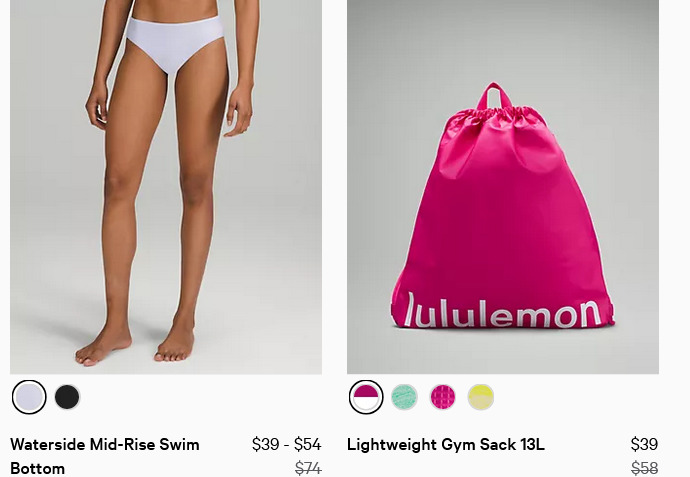Screen dimensions: 690x477
Task: Click the crossed-out $74 original price
Action: pos(308,468)
